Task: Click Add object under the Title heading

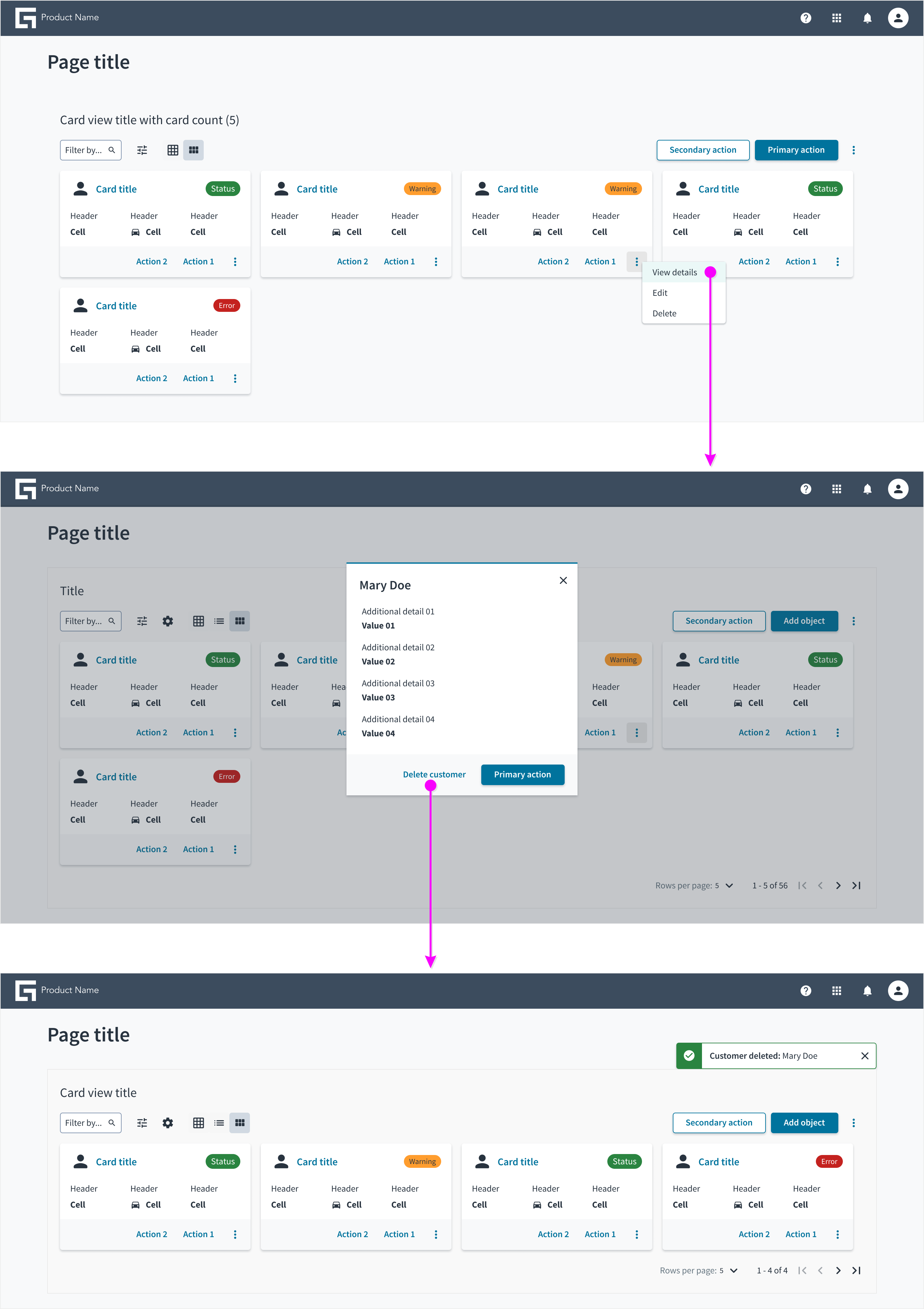Action: 804,621
